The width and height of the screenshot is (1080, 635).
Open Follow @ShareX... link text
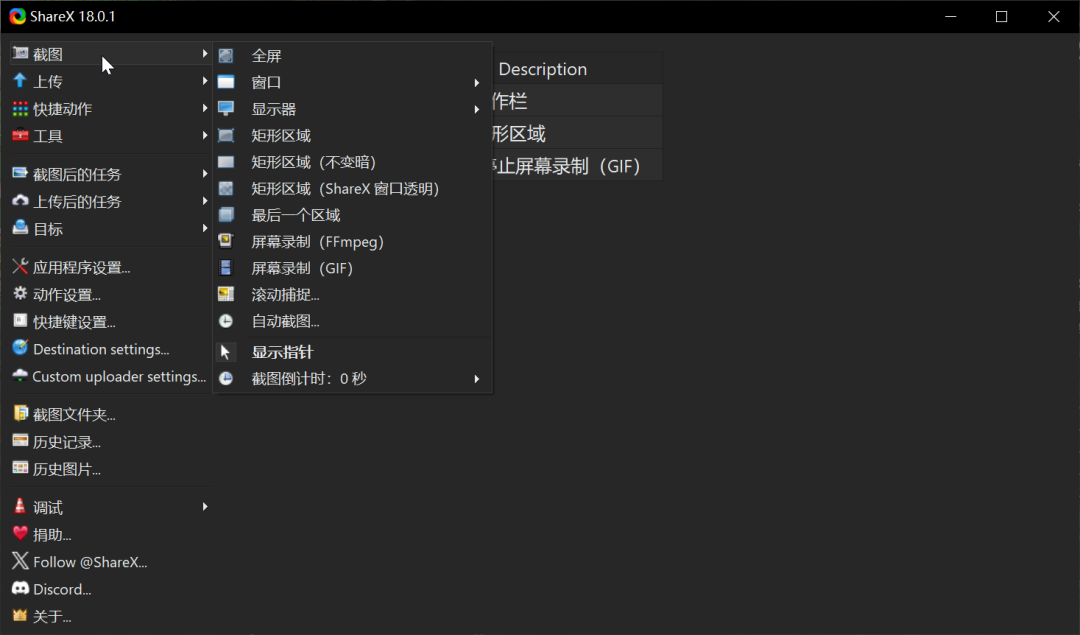pyautogui.click(x=90, y=562)
